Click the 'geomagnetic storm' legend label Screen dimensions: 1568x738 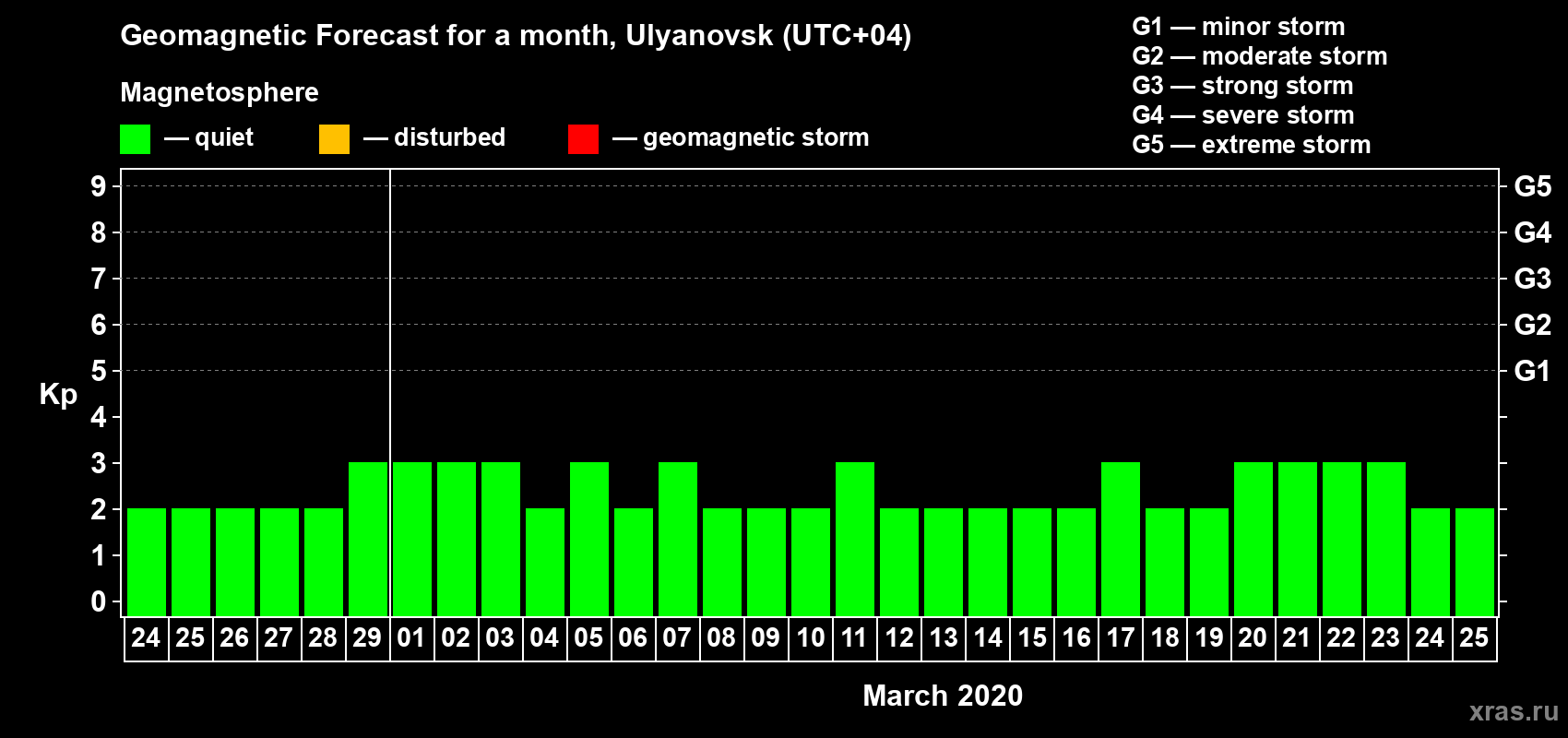point(756,138)
